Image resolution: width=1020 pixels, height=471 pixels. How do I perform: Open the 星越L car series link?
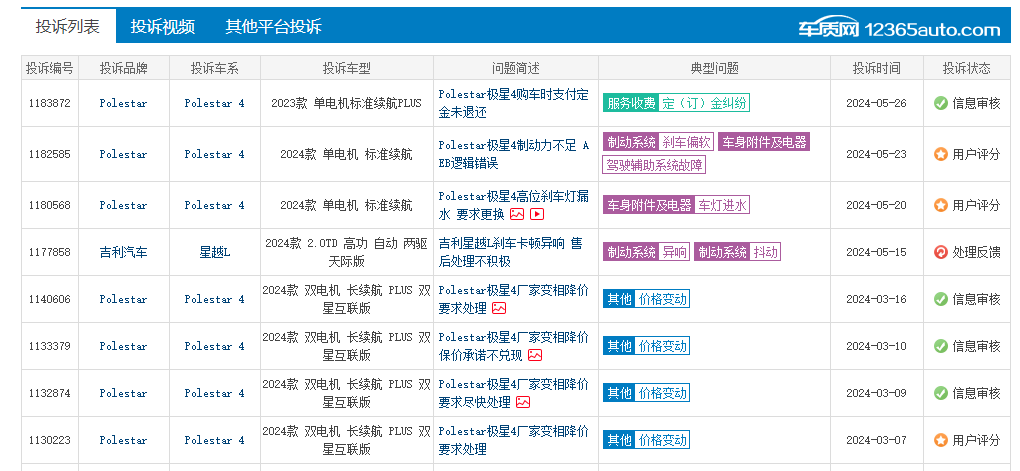click(214, 252)
